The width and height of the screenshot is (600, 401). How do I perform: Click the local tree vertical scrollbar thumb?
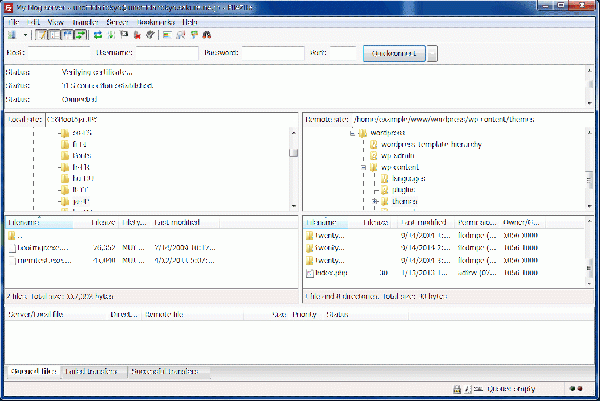pos(293,153)
